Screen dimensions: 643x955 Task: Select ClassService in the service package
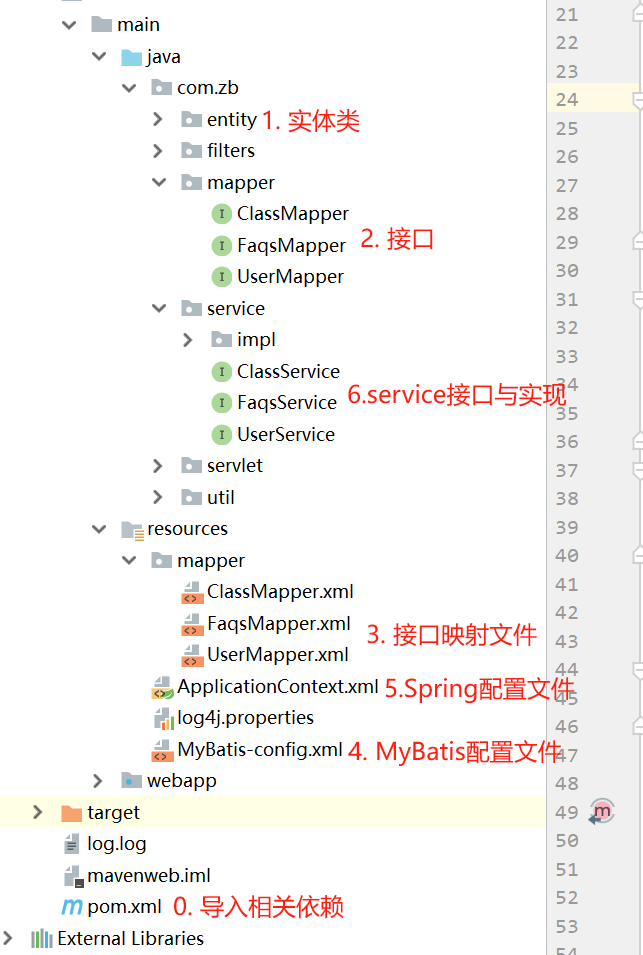coord(289,372)
